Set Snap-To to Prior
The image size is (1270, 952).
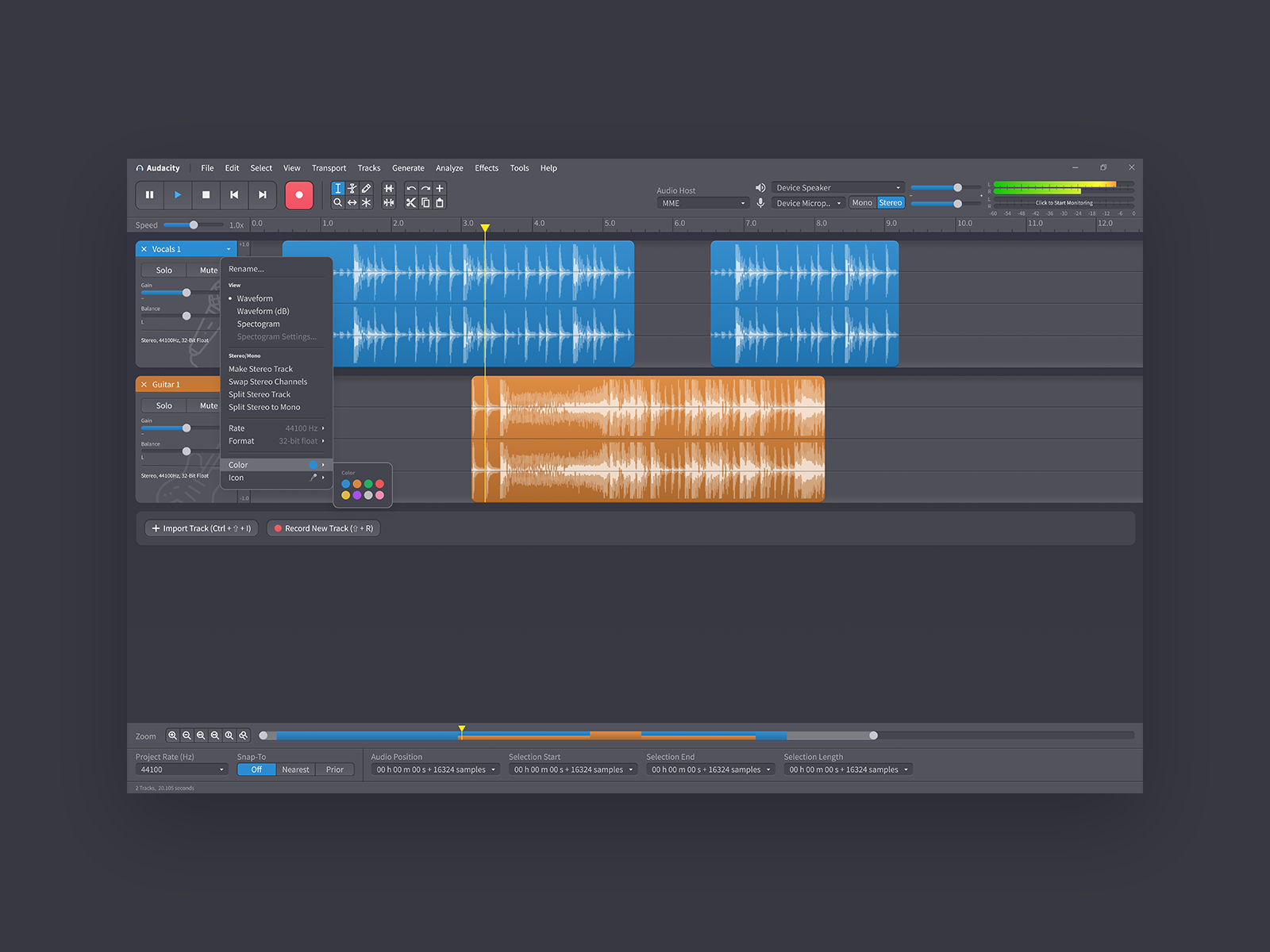(x=335, y=770)
